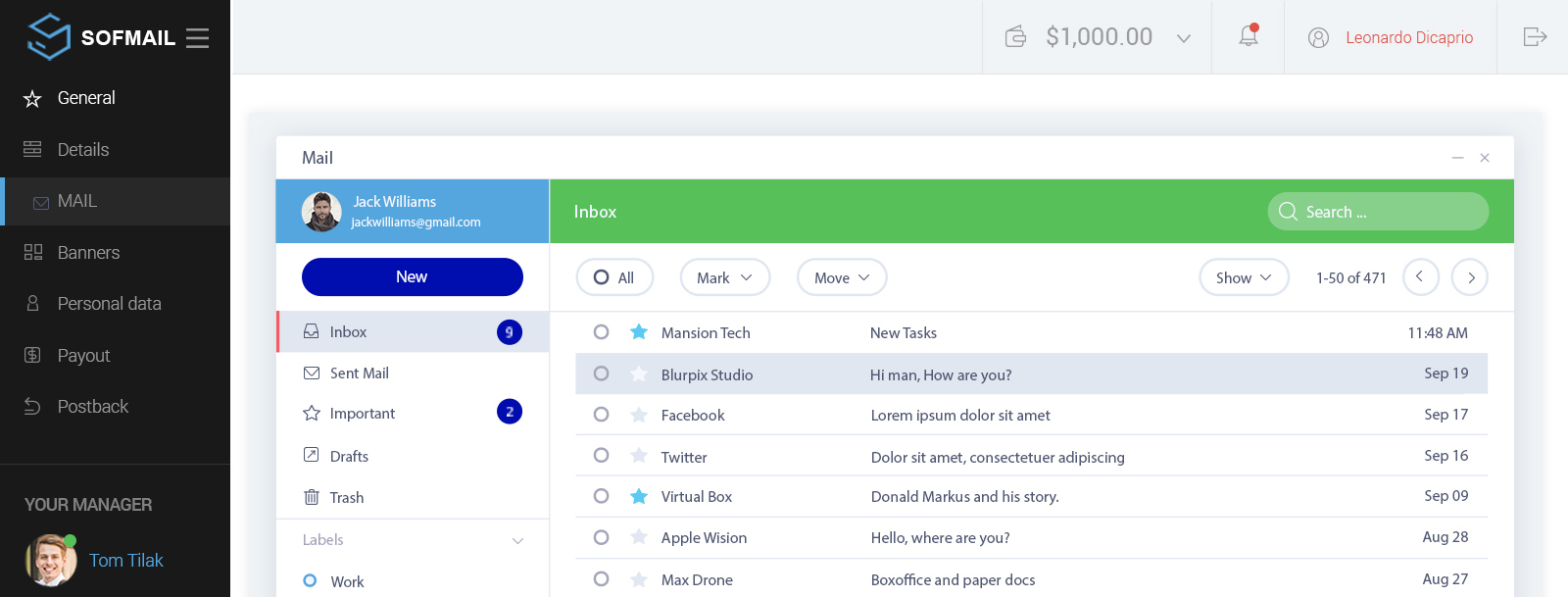This screenshot has height=597, width=1568.
Task: Select the Facebook email radio button
Action: pyautogui.click(x=601, y=415)
